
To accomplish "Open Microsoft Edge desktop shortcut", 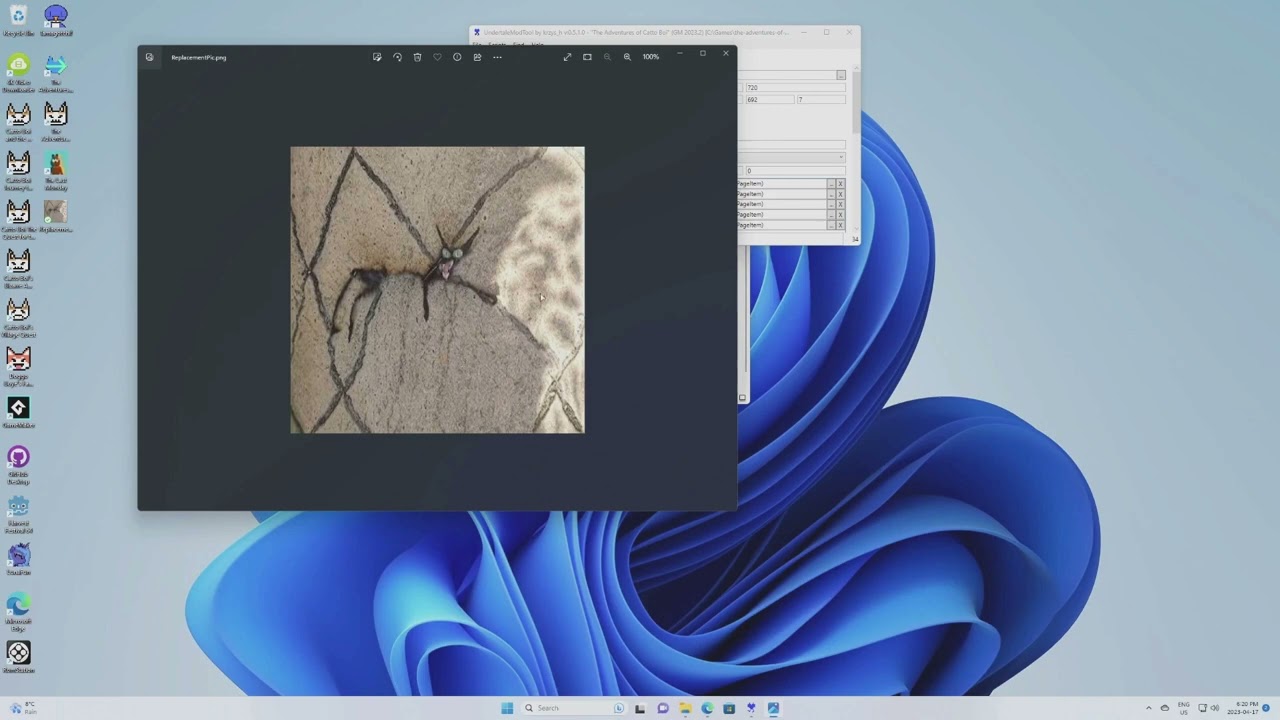I will pyautogui.click(x=18, y=612).
